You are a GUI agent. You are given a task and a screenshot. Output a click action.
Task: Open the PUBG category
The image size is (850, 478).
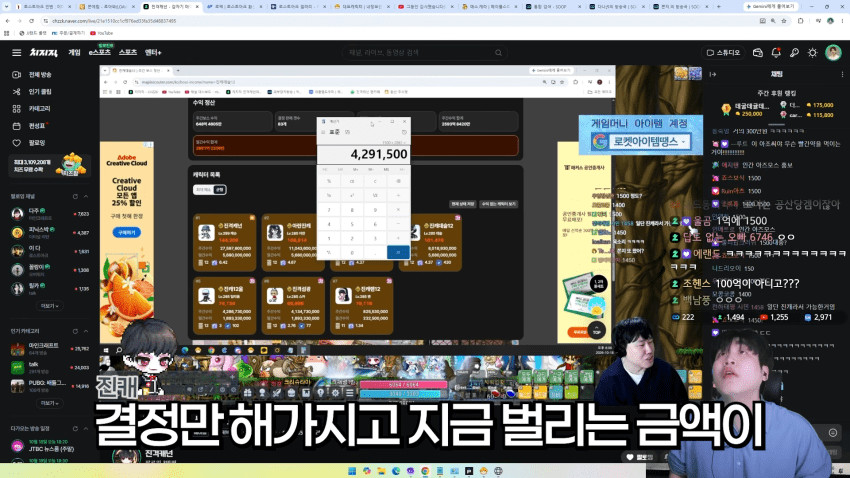[x=49, y=386]
